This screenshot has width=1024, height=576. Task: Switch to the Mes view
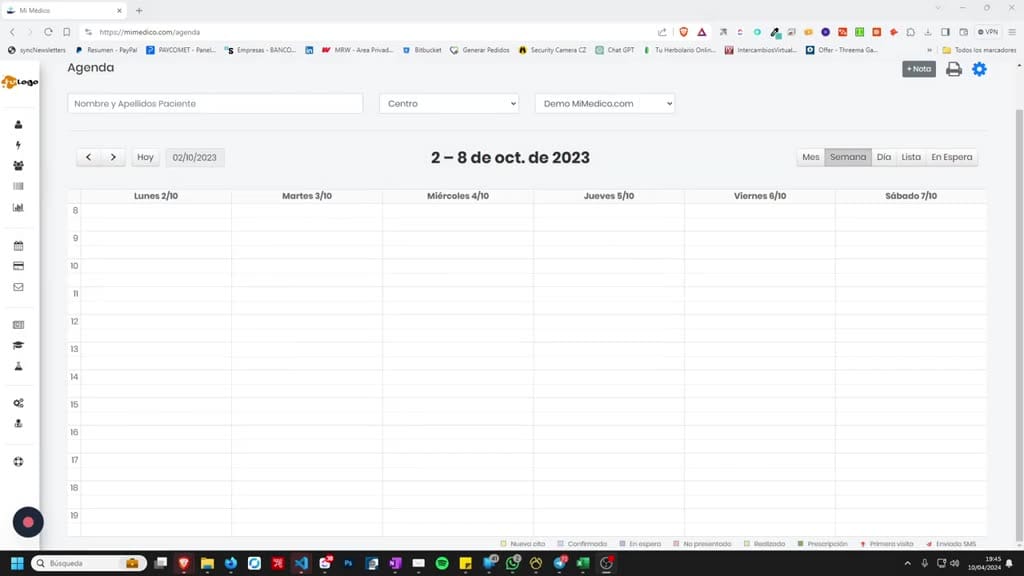[810, 157]
